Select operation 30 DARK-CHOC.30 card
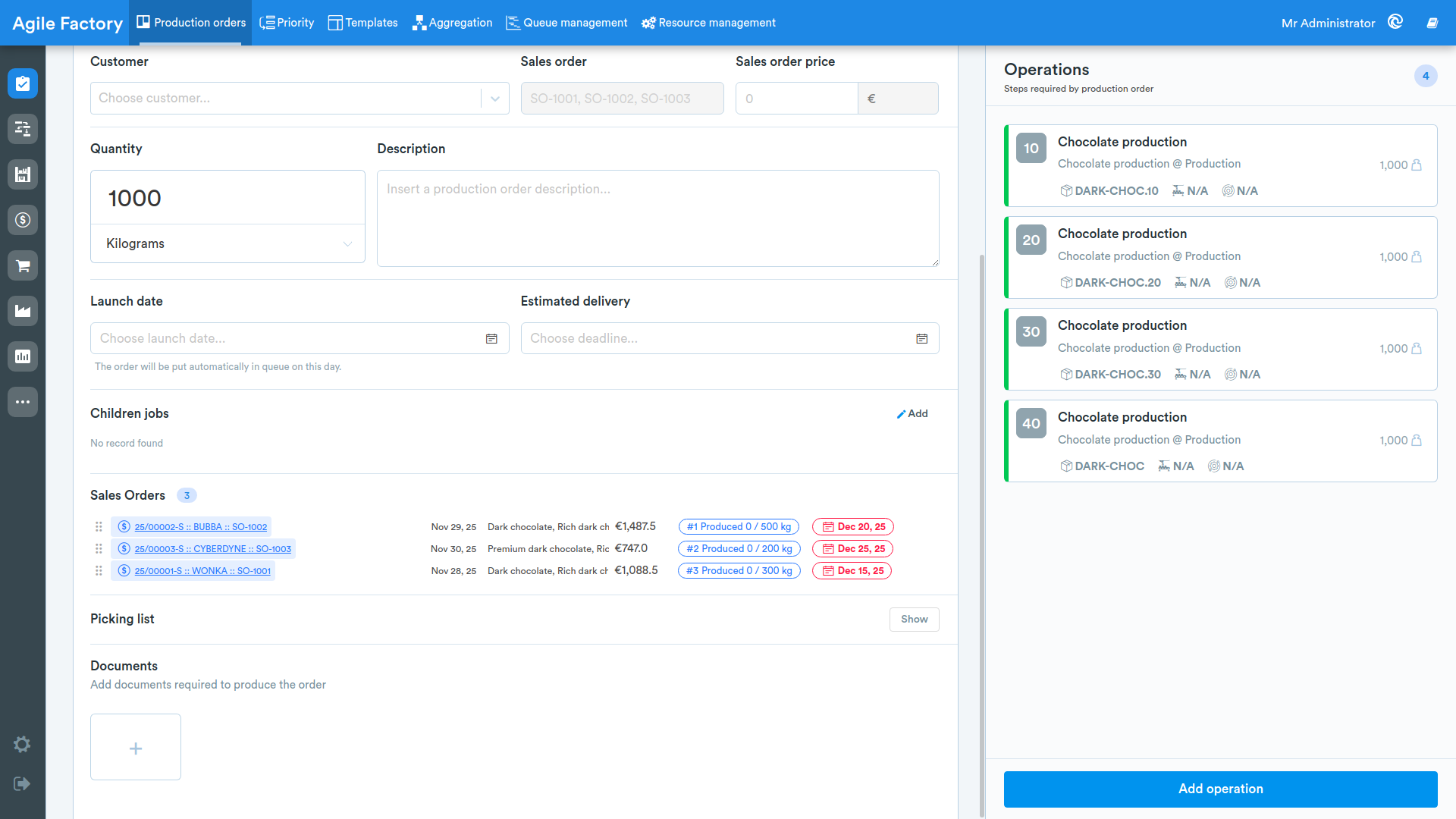This screenshot has height=819, width=1456. tap(1220, 349)
